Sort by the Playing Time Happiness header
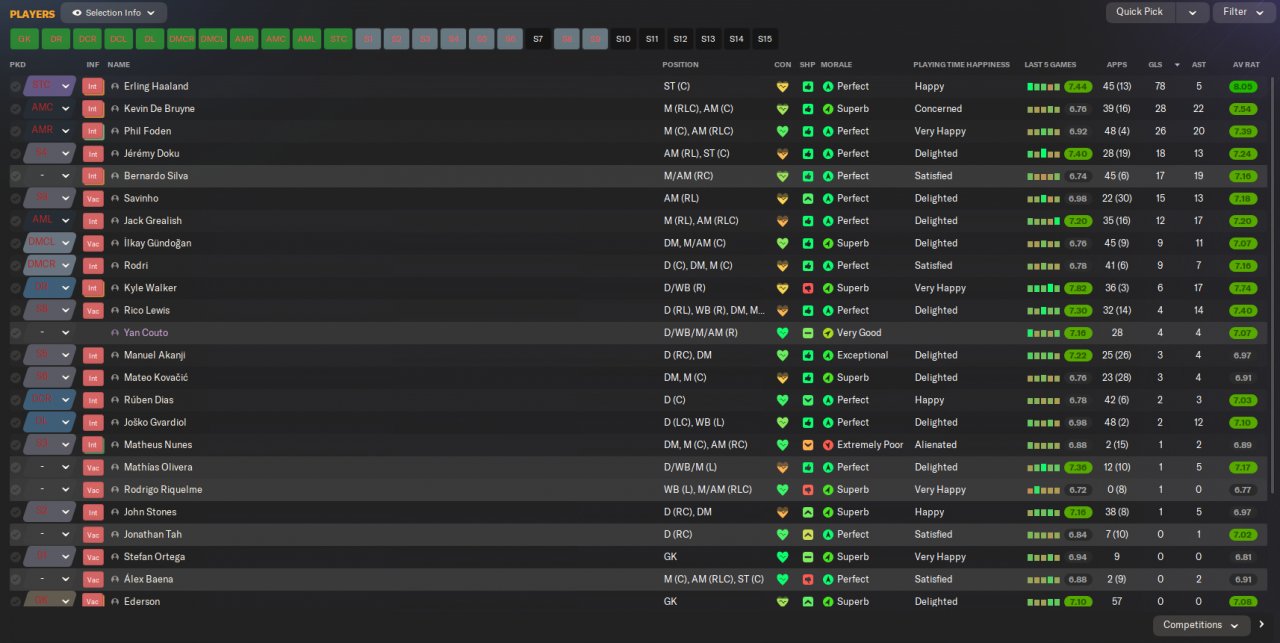This screenshot has width=1280, height=643. [x=961, y=65]
